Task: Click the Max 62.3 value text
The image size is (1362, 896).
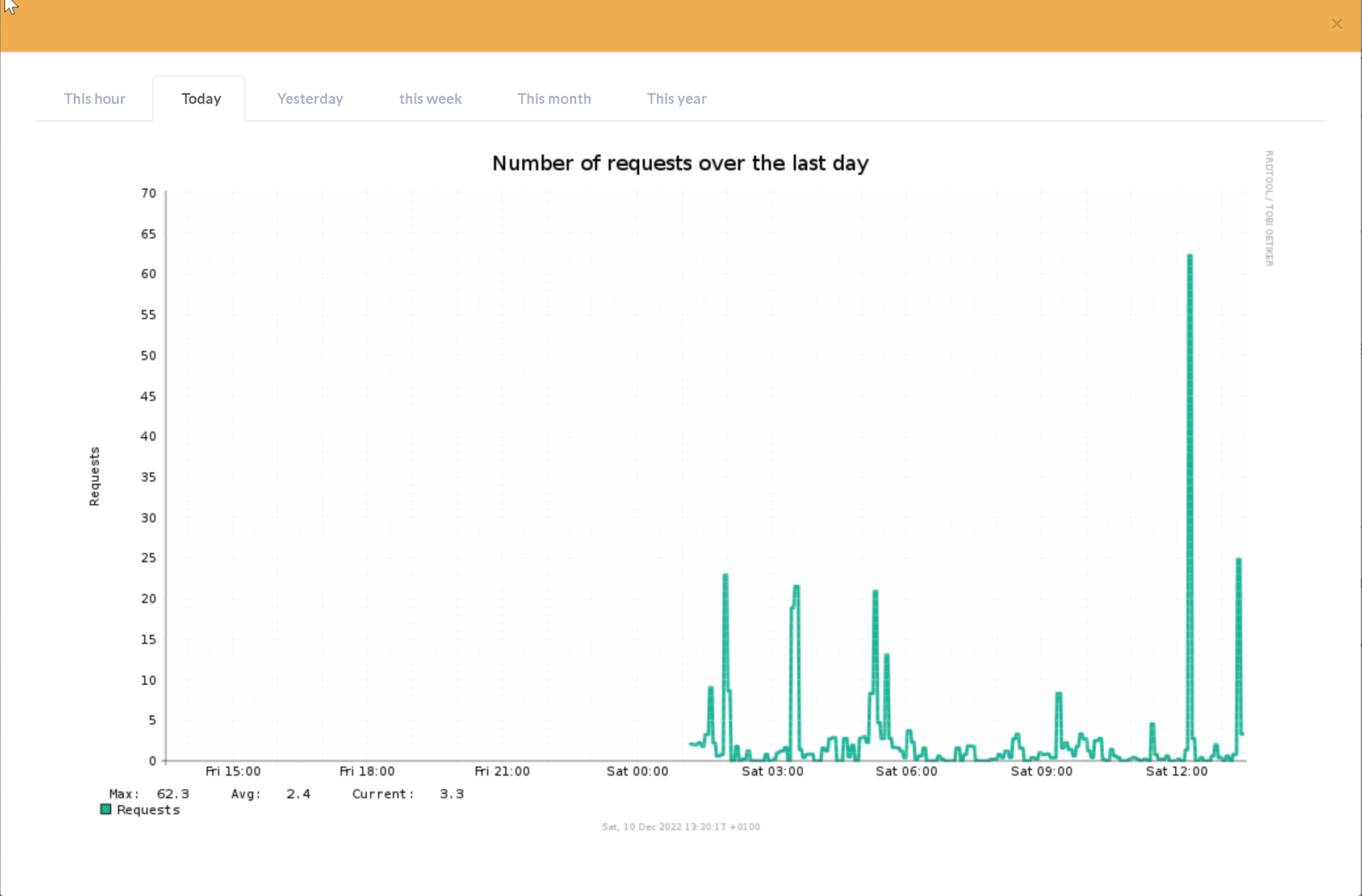Action: click(173, 794)
